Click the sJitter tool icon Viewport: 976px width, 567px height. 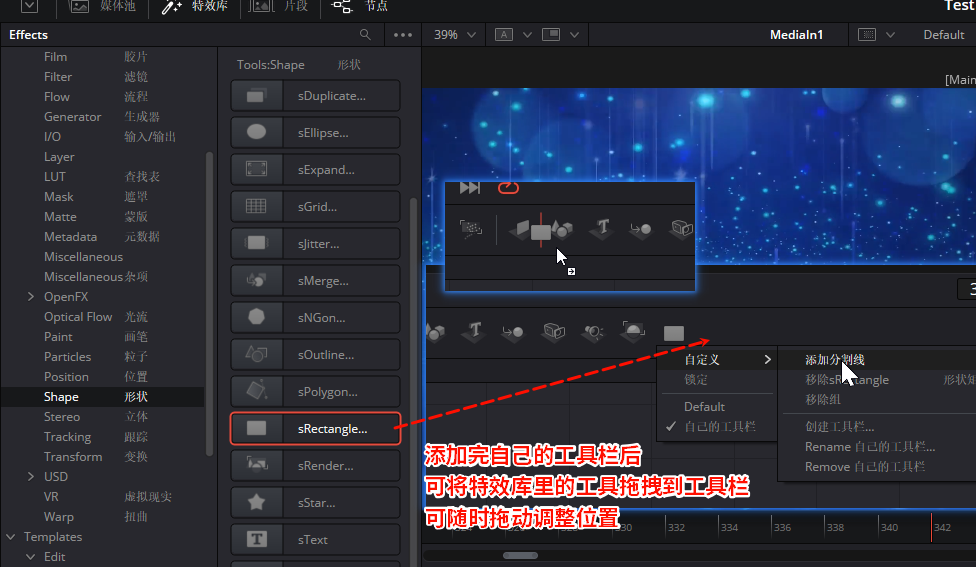click(x=256, y=243)
